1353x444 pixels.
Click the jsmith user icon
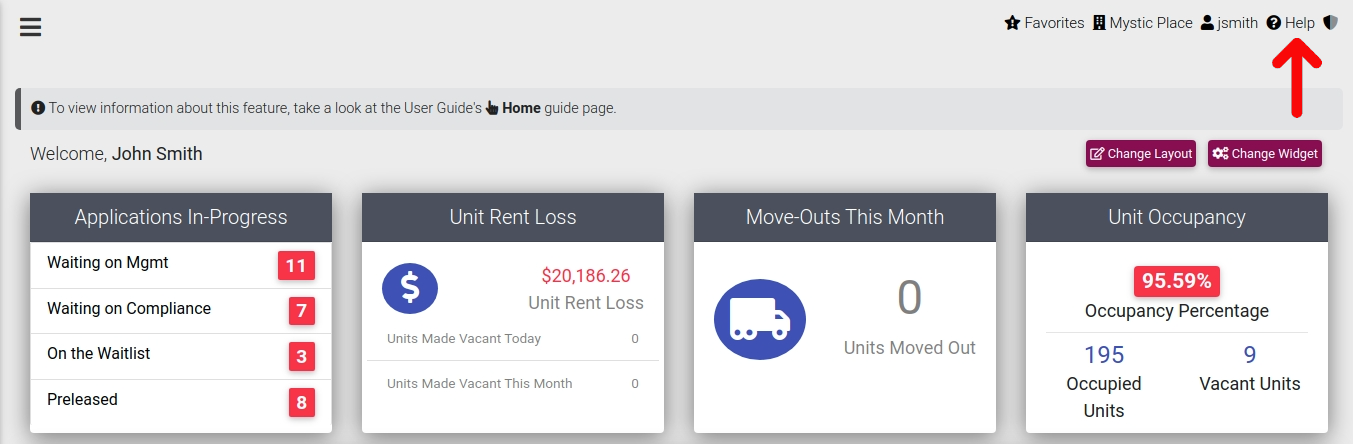coord(1207,23)
